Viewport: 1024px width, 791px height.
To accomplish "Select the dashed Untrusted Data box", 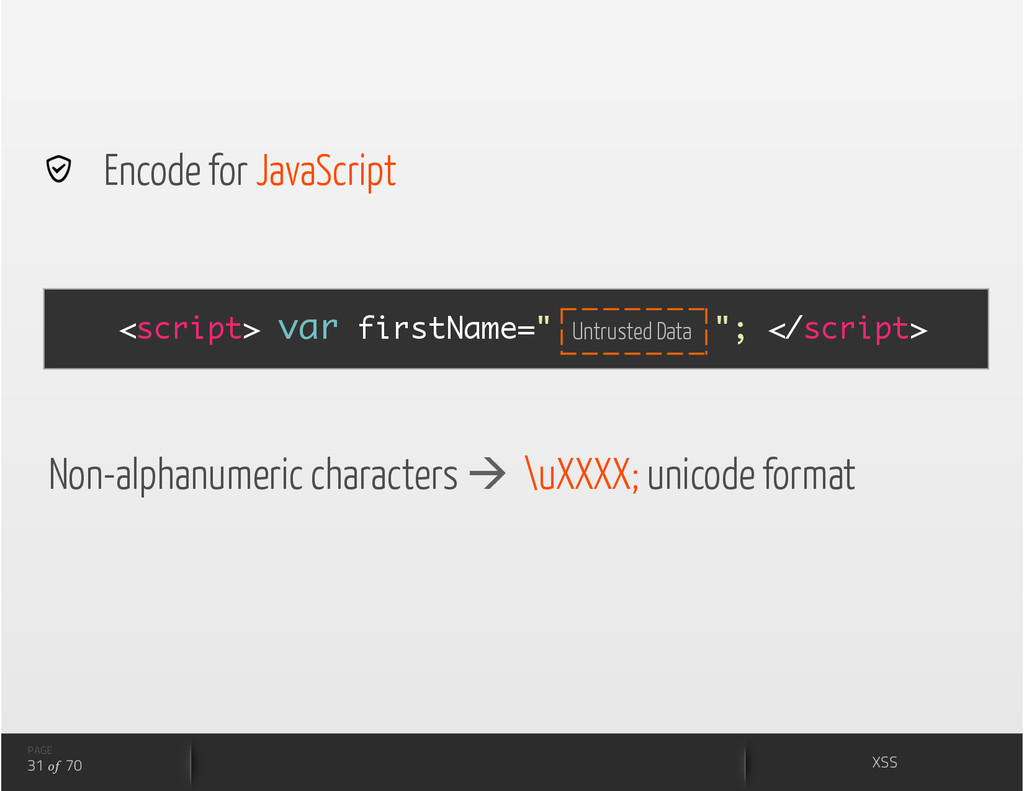I will pyautogui.click(x=633, y=331).
